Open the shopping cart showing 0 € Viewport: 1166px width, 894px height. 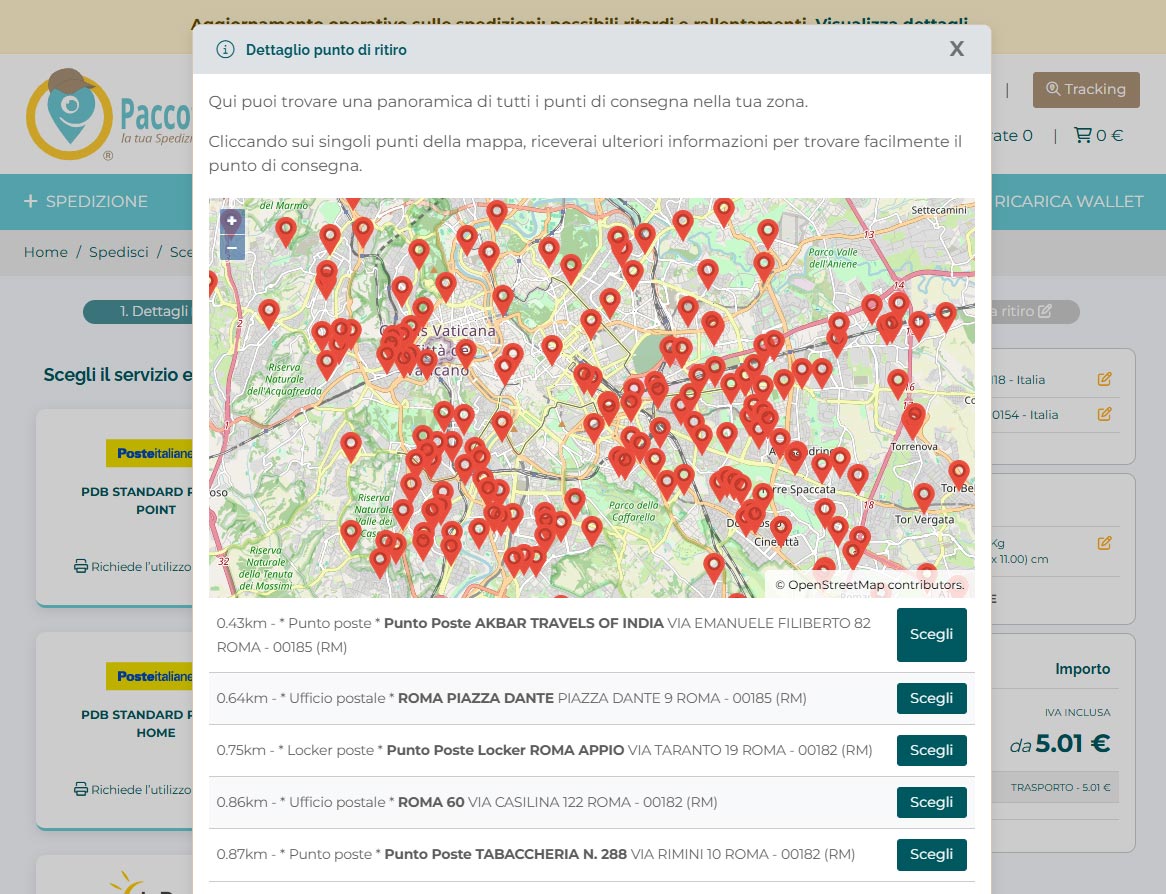(1098, 135)
